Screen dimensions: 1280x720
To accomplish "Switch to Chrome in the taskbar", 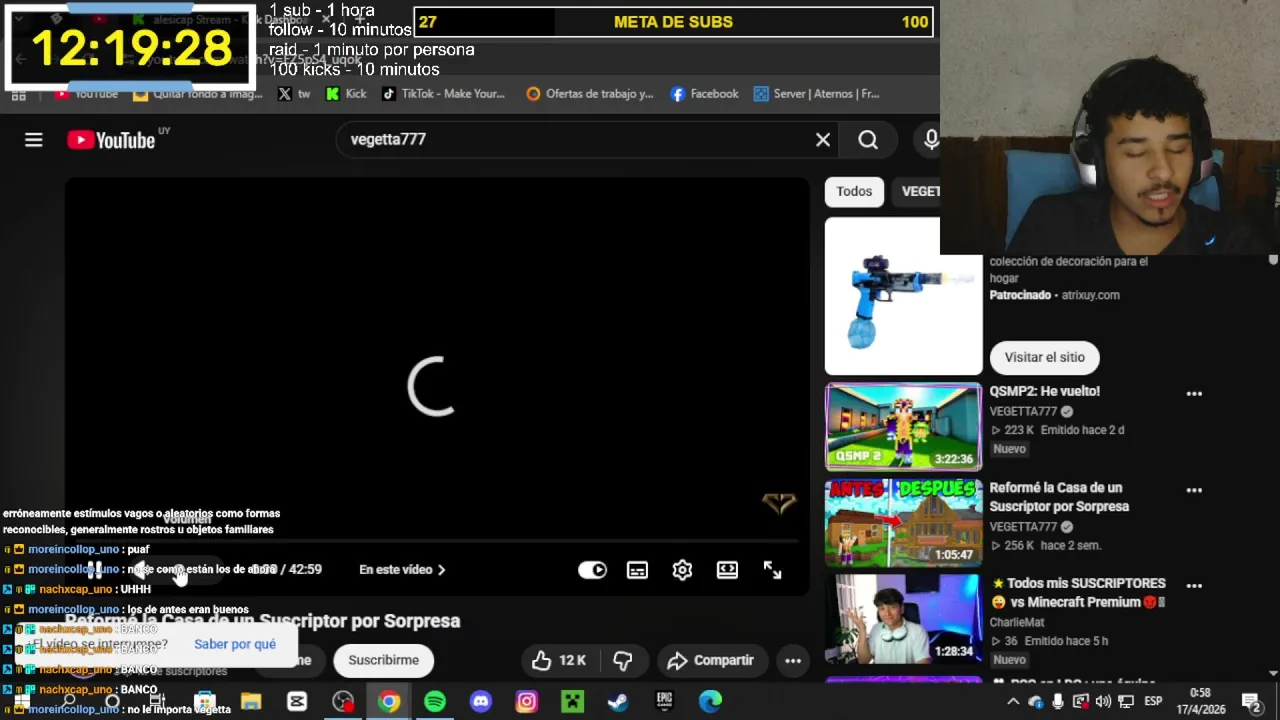I will (x=389, y=702).
